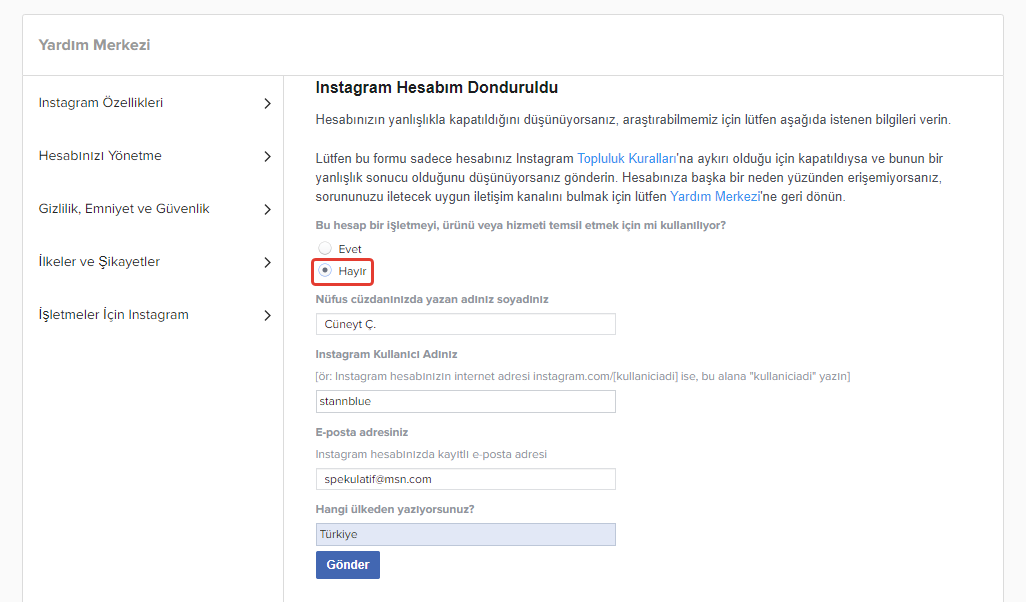Open Hesabınızı Yönetme menu item
The image size is (1026, 602).
pyautogui.click(x=100, y=156)
